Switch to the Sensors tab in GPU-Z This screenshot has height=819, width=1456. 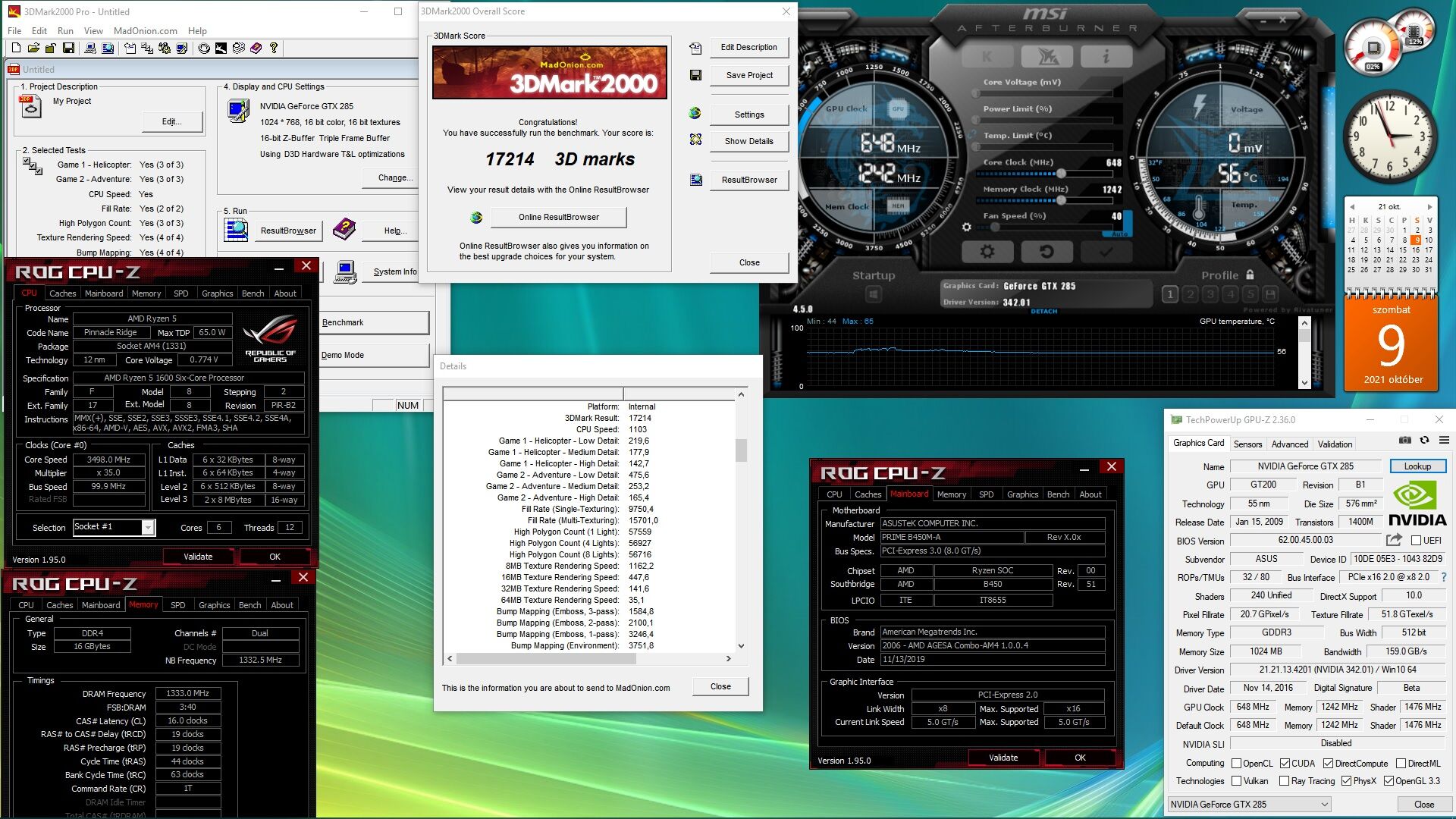[x=1247, y=444]
